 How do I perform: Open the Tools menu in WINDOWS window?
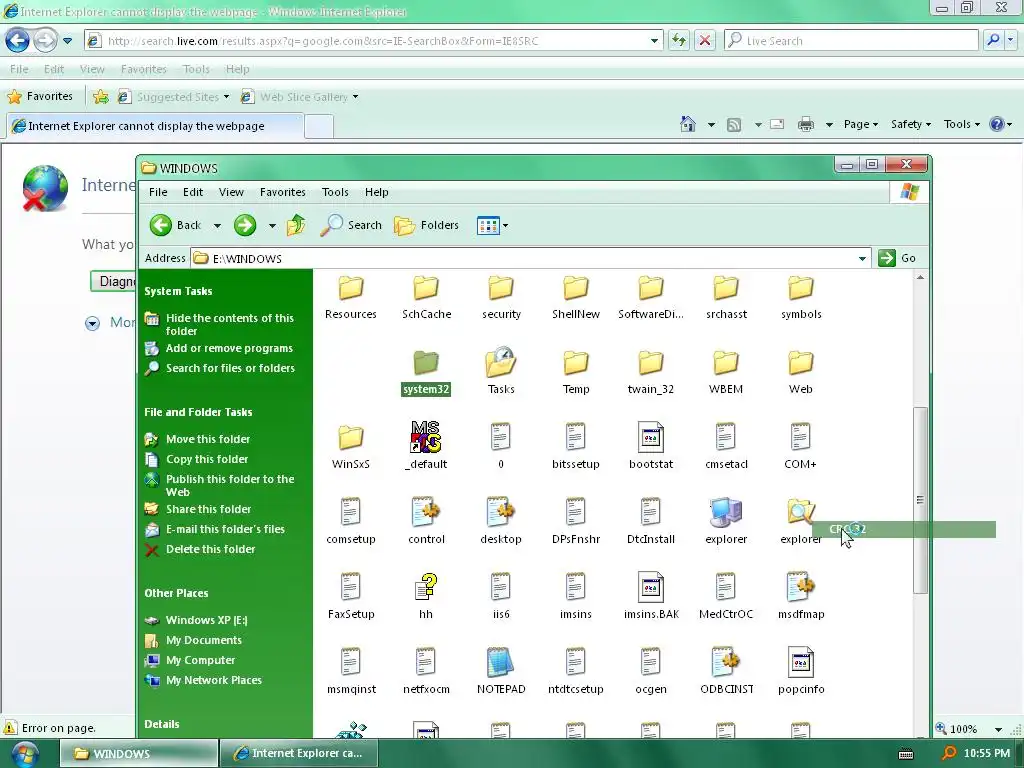pyautogui.click(x=335, y=192)
